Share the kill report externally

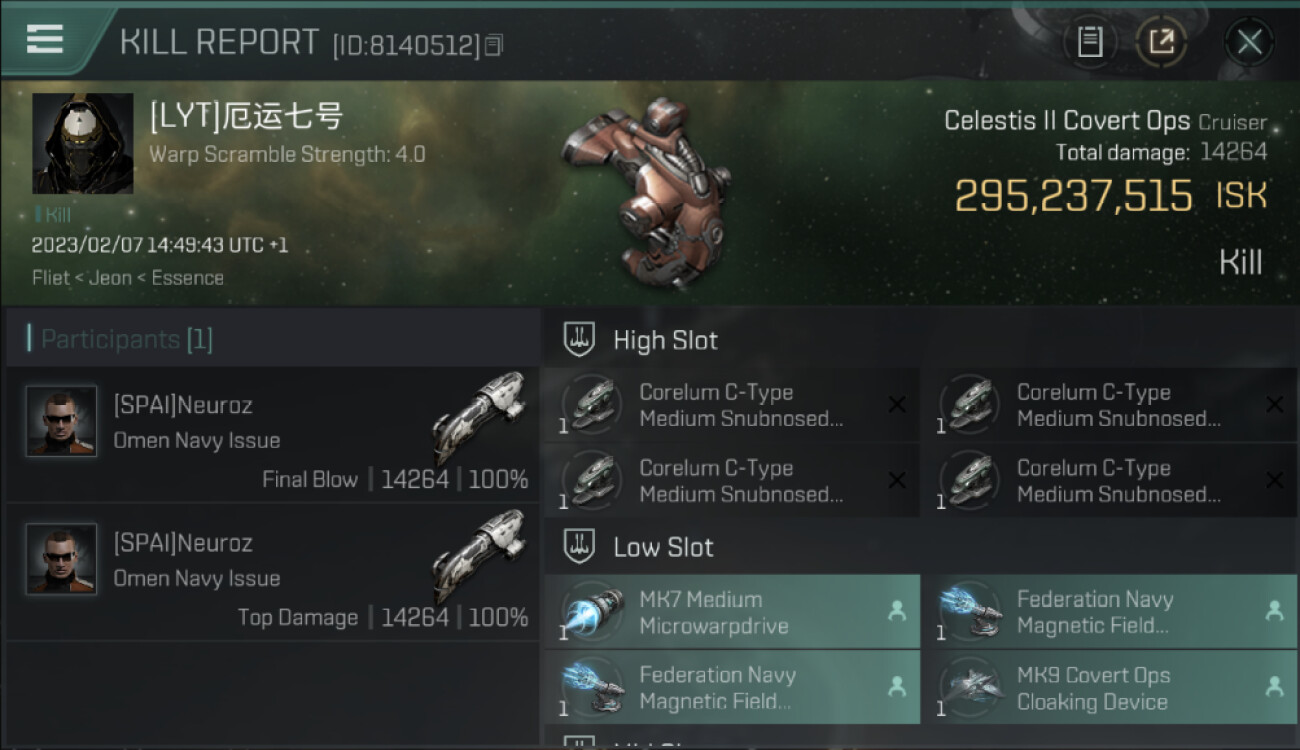click(x=1161, y=42)
